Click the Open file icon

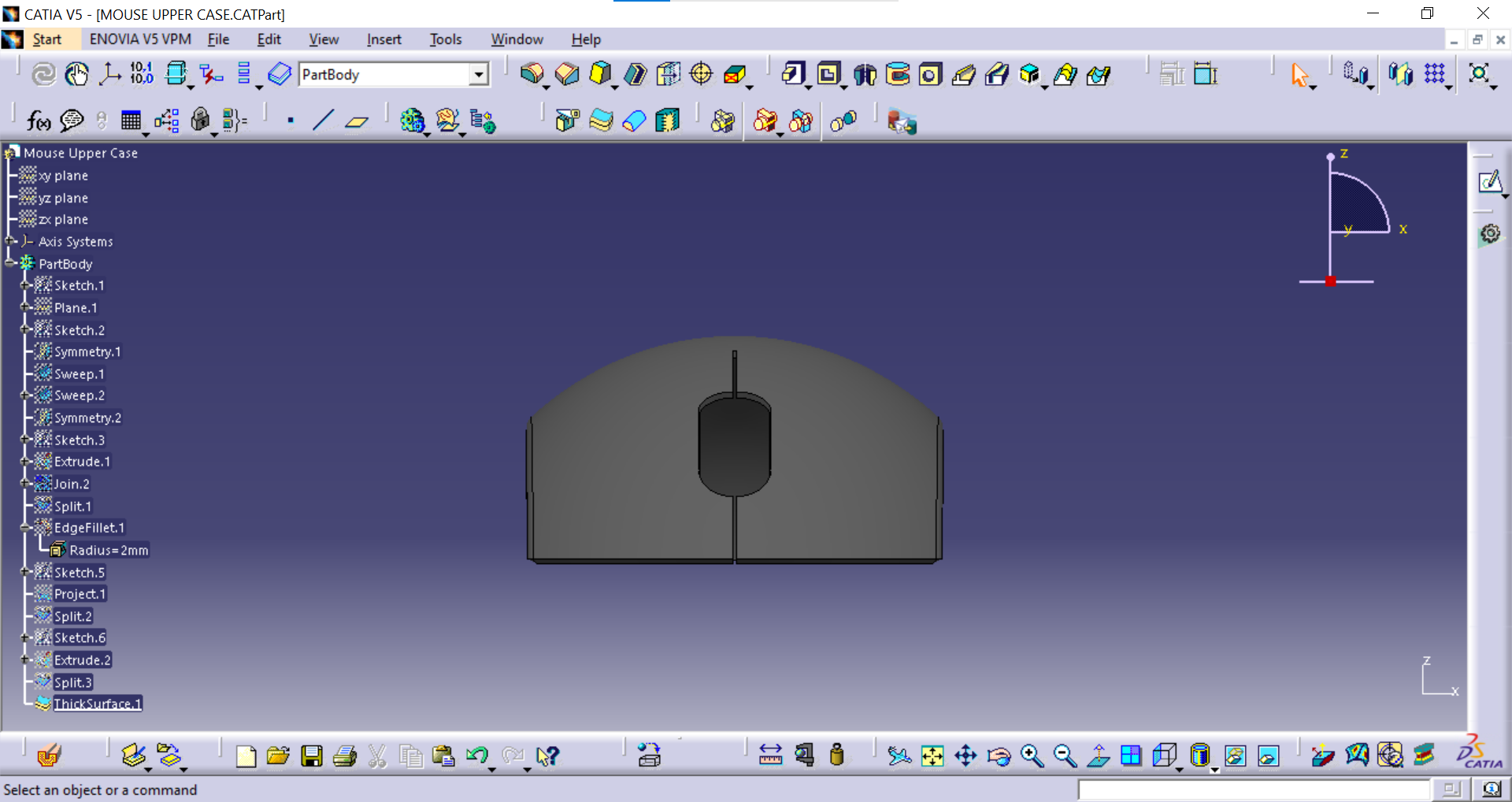[278, 756]
